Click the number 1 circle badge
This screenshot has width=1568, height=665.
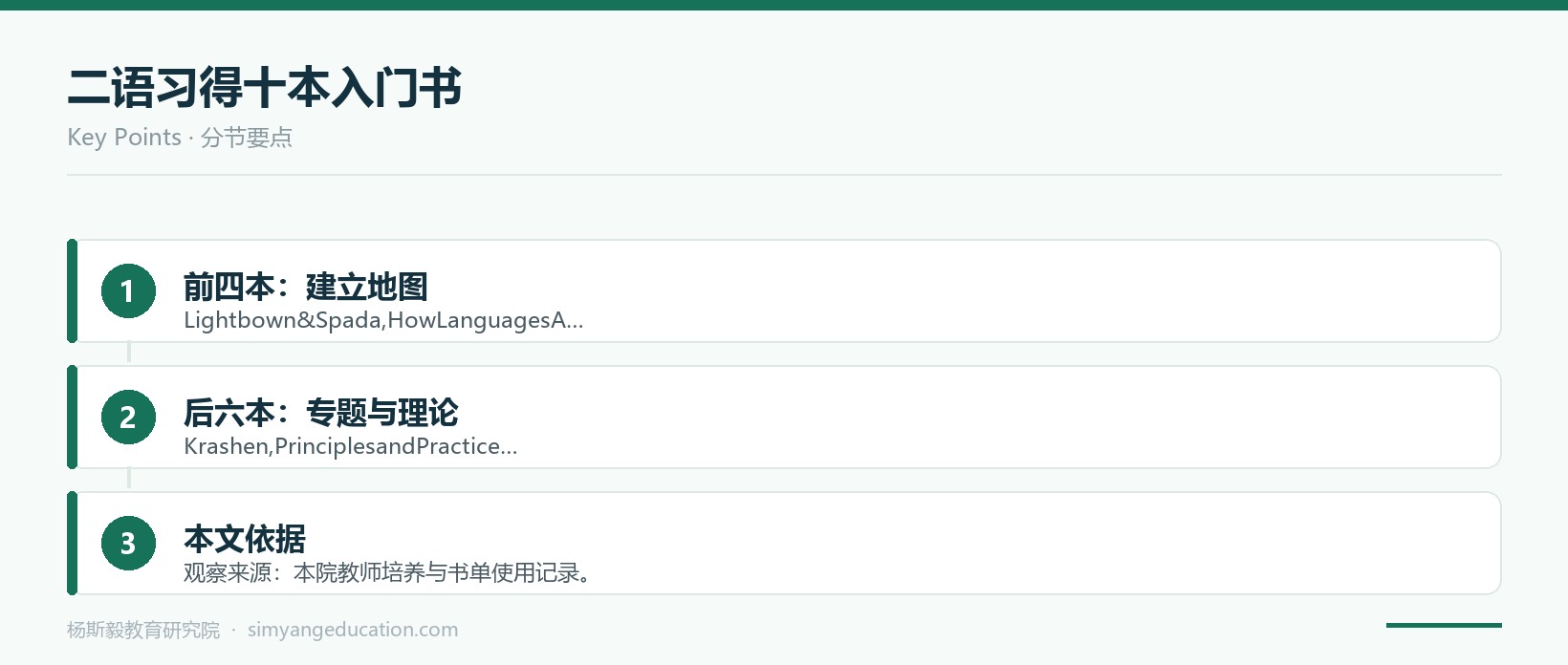[128, 290]
